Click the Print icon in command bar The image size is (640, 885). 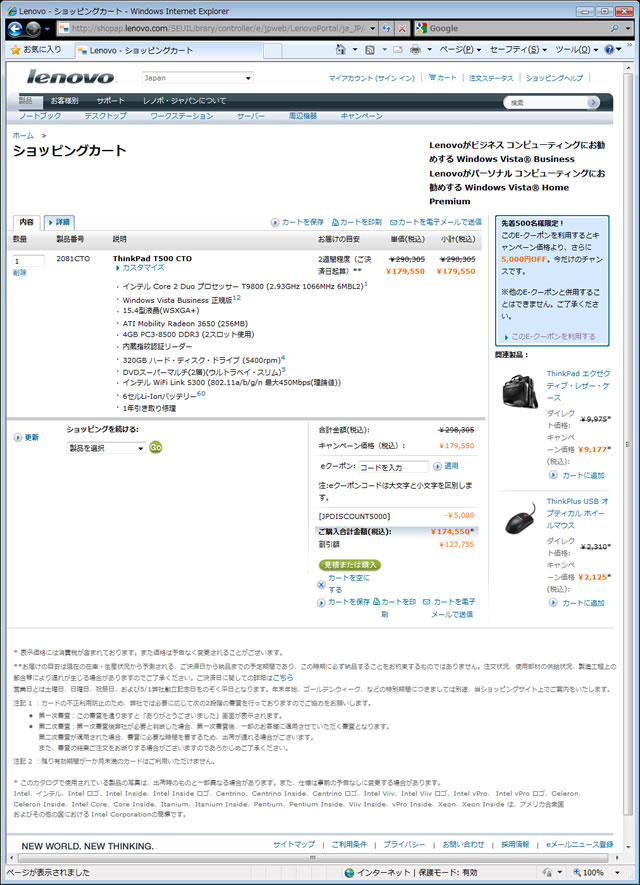coord(415,50)
